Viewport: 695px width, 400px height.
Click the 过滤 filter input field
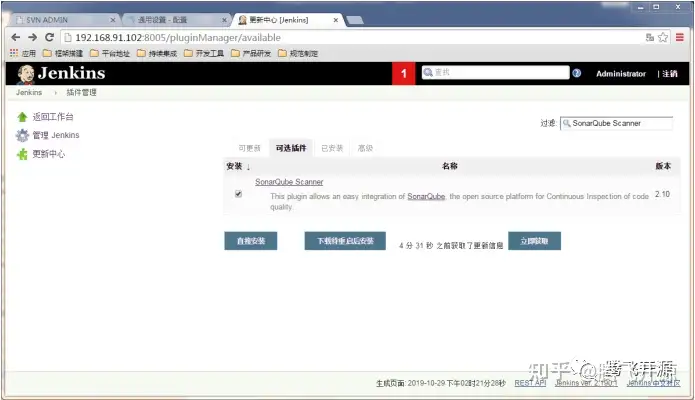click(617, 123)
